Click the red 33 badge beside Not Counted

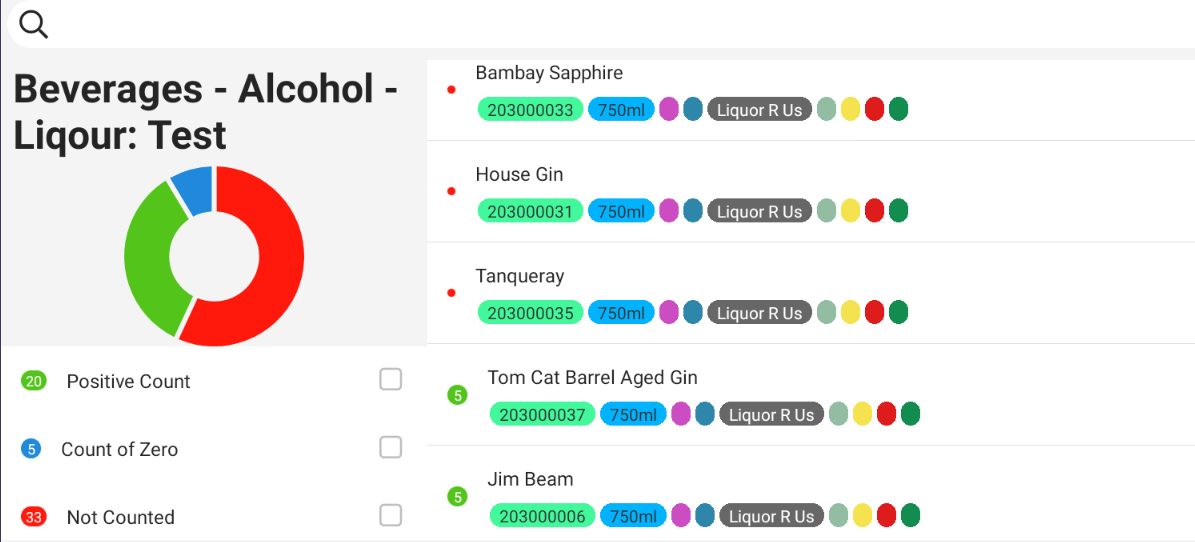34,517
